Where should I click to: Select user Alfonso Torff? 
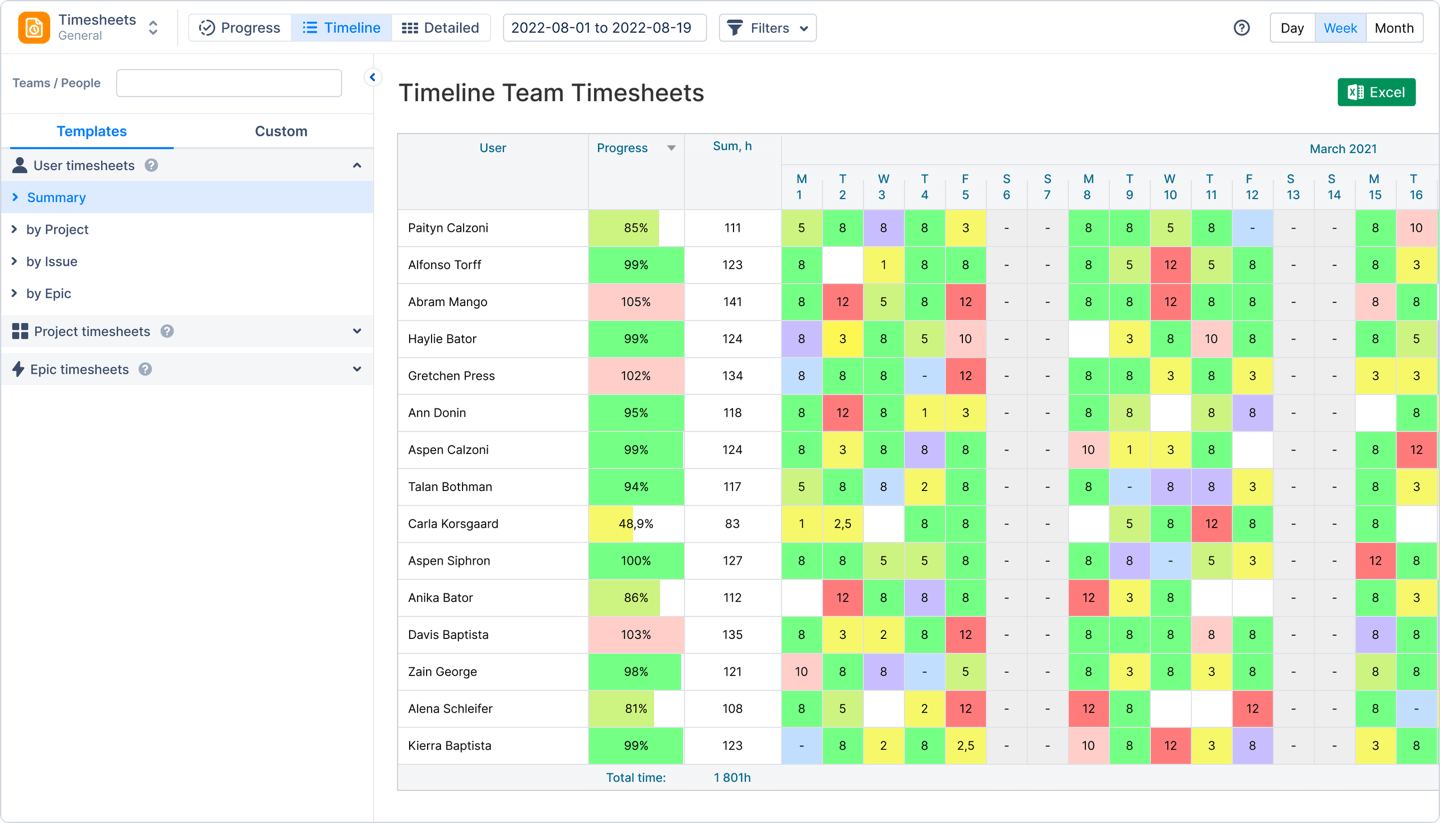(444, 265)
